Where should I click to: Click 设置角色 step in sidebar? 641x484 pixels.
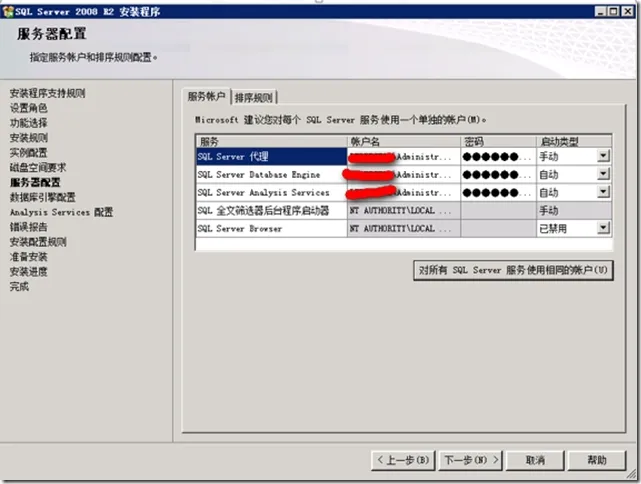[x=29, y=108]
